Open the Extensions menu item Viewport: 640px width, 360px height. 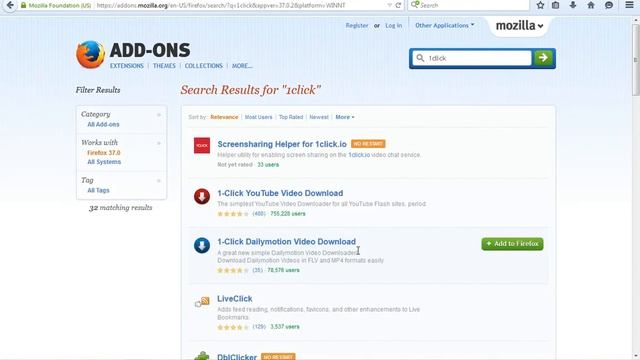pos(127,66)
